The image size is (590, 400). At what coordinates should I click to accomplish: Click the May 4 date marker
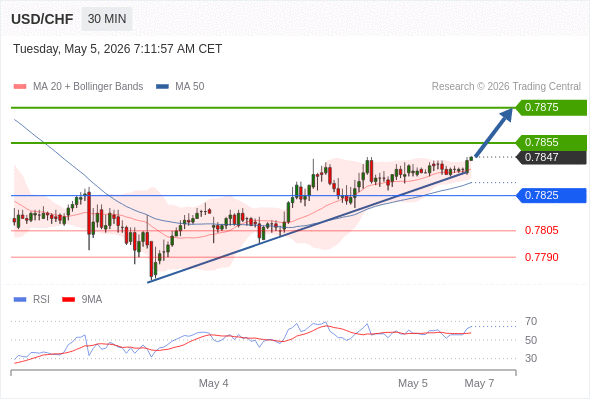213,383
